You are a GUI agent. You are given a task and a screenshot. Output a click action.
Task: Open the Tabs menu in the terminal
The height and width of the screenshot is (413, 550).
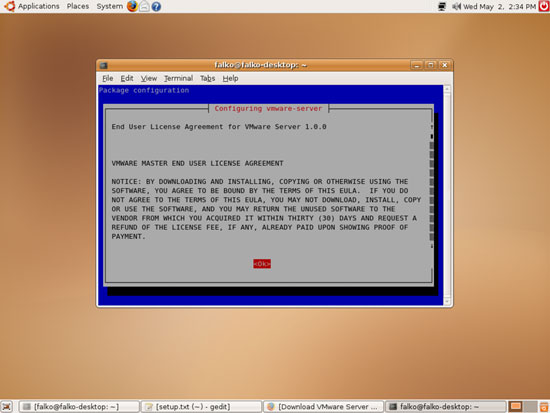click(x=207, y=78)
